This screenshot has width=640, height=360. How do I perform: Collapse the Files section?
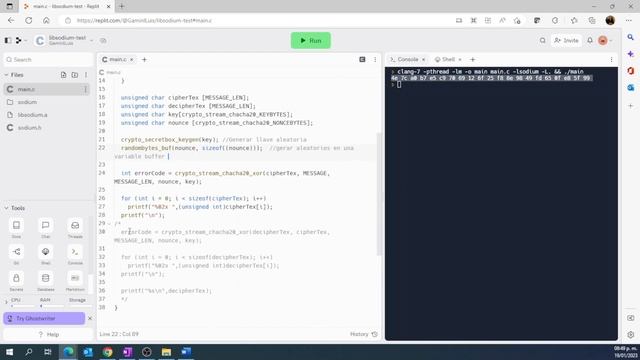pyautogui.click(x=6, y=75)
